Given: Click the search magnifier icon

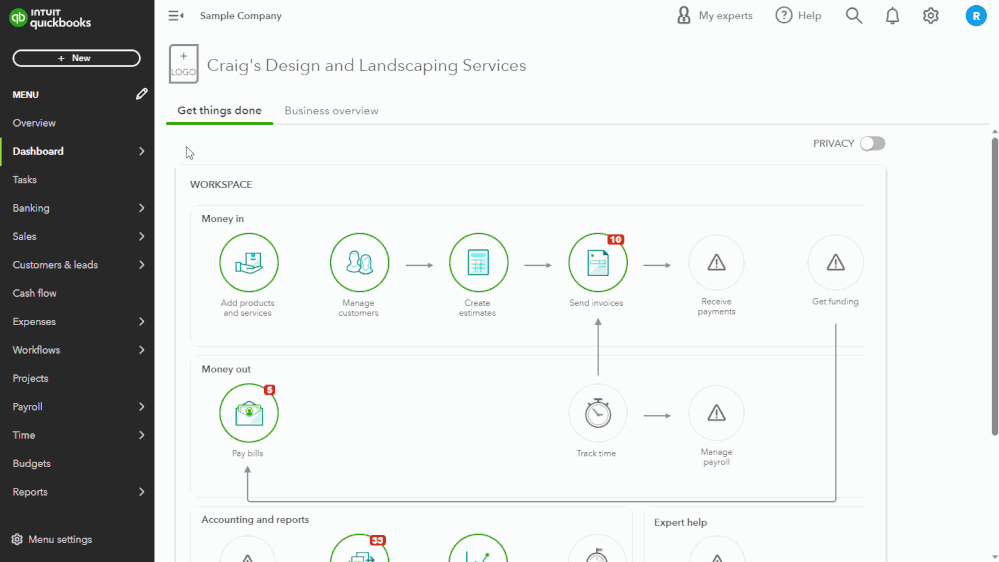Looking at the screenshot, I should [854, 15].
